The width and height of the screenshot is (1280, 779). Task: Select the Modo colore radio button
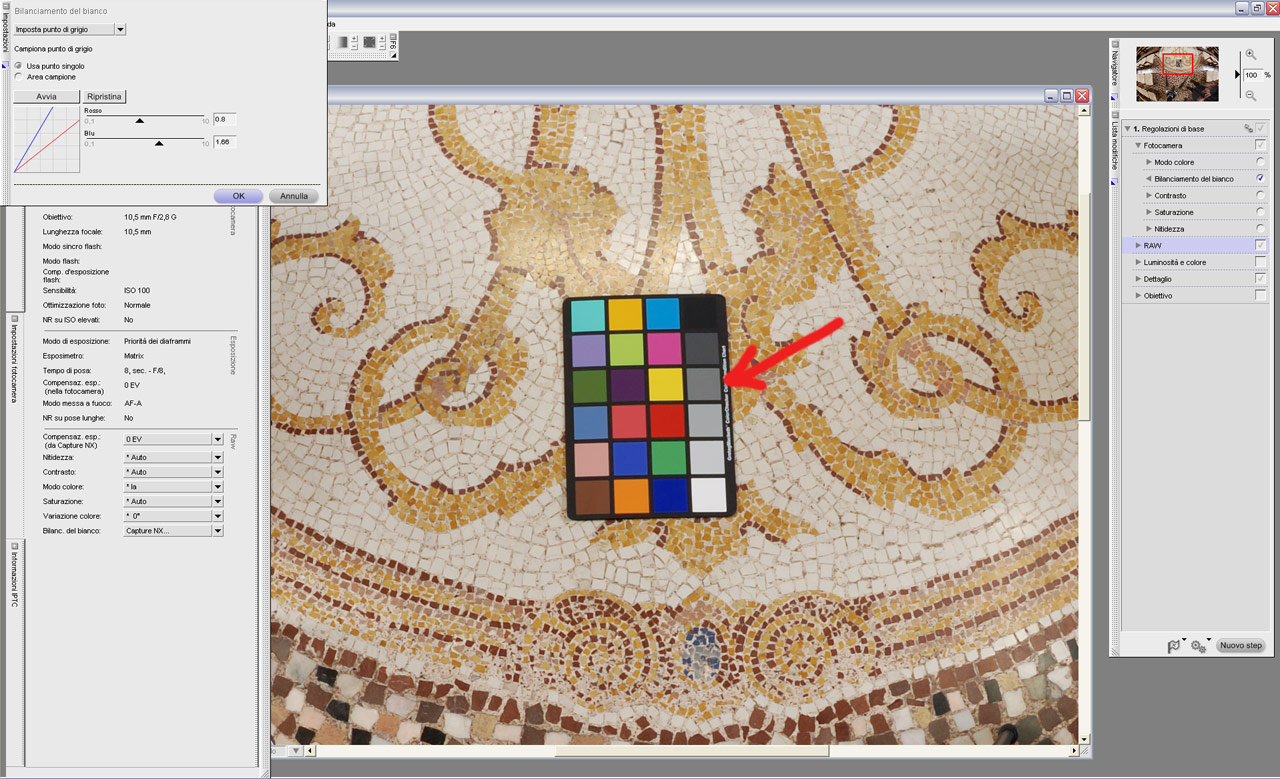[1260, 162]
